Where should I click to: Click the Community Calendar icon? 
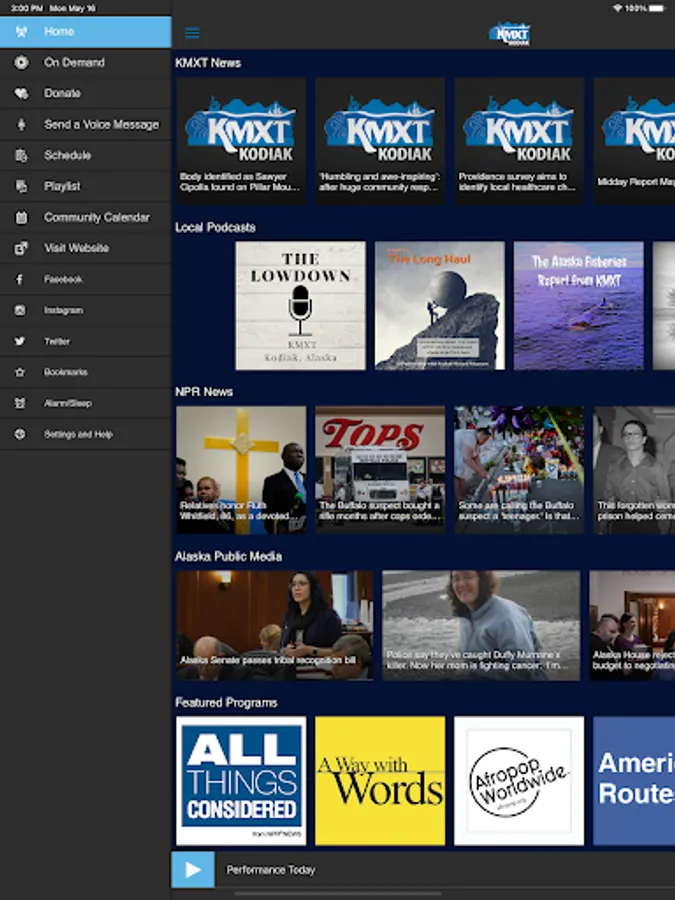pos(21,218)
